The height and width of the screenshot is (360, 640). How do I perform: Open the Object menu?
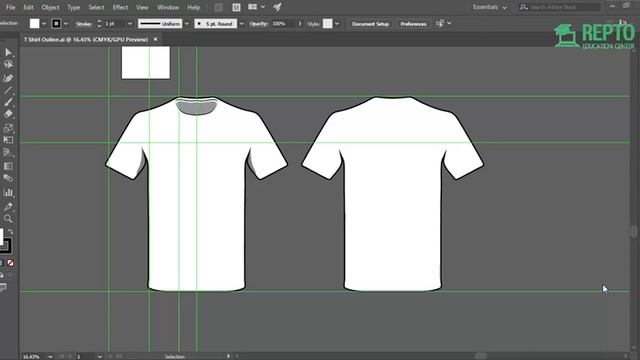coord(50,7)
